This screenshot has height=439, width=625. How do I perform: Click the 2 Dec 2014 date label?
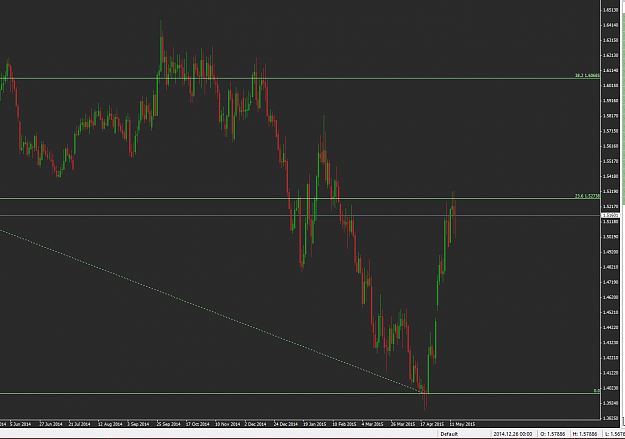pyautogui.click(x=255, y=424)
